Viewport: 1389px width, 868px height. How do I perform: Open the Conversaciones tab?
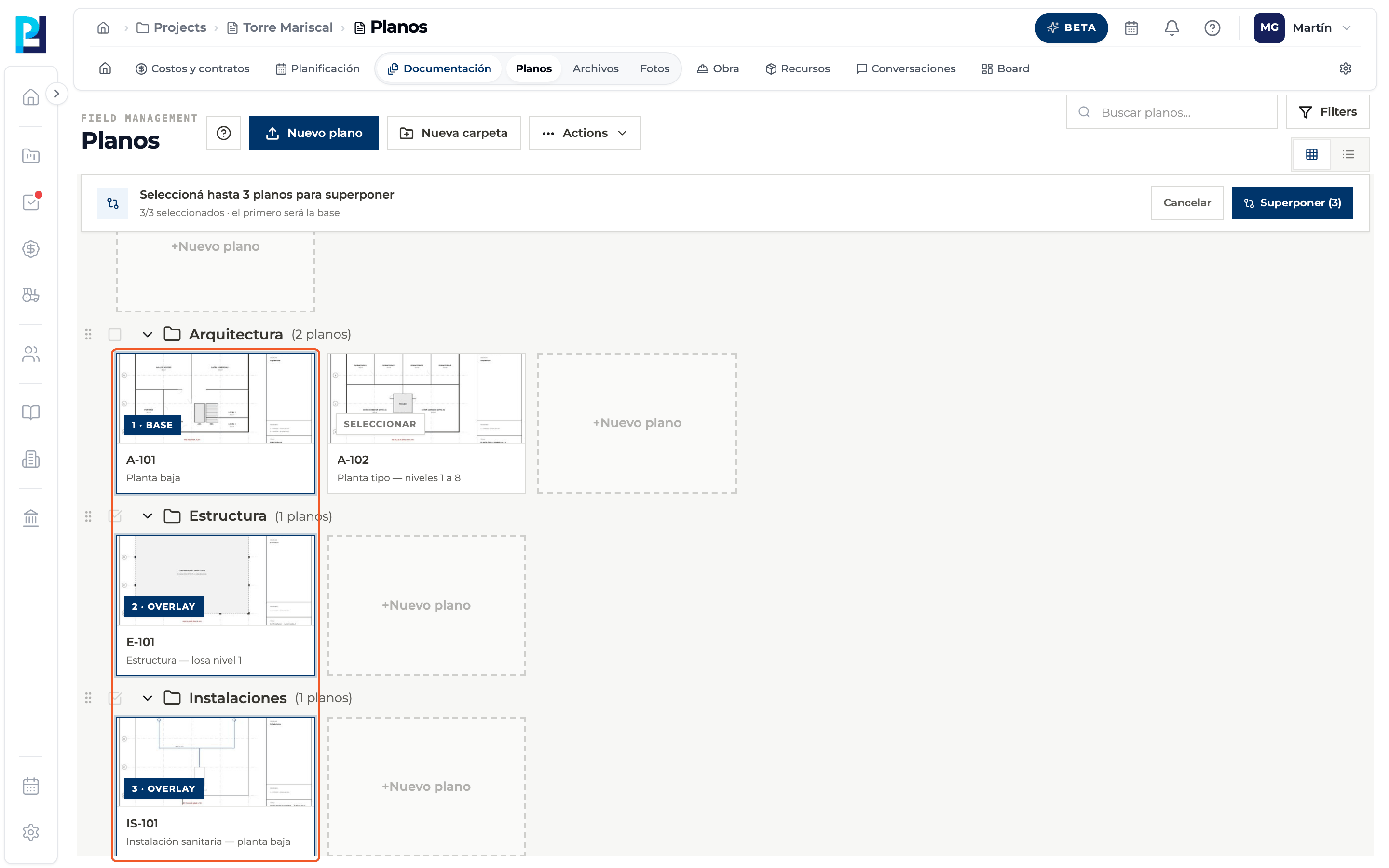tap(906, 68)
